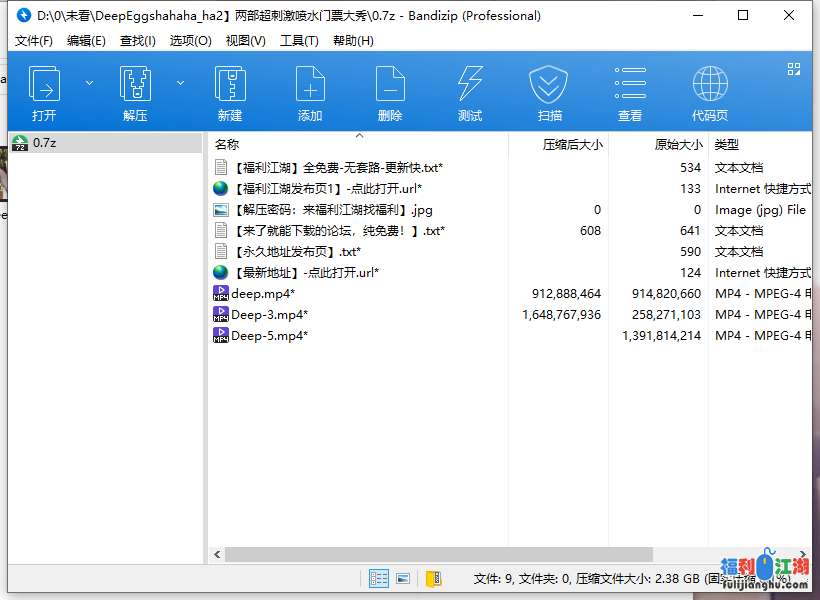Image resolution: width=820 pixels, height=600 pixels.
Task: Run the 测试 (Test) archive icon
Action: click(470, 86)
